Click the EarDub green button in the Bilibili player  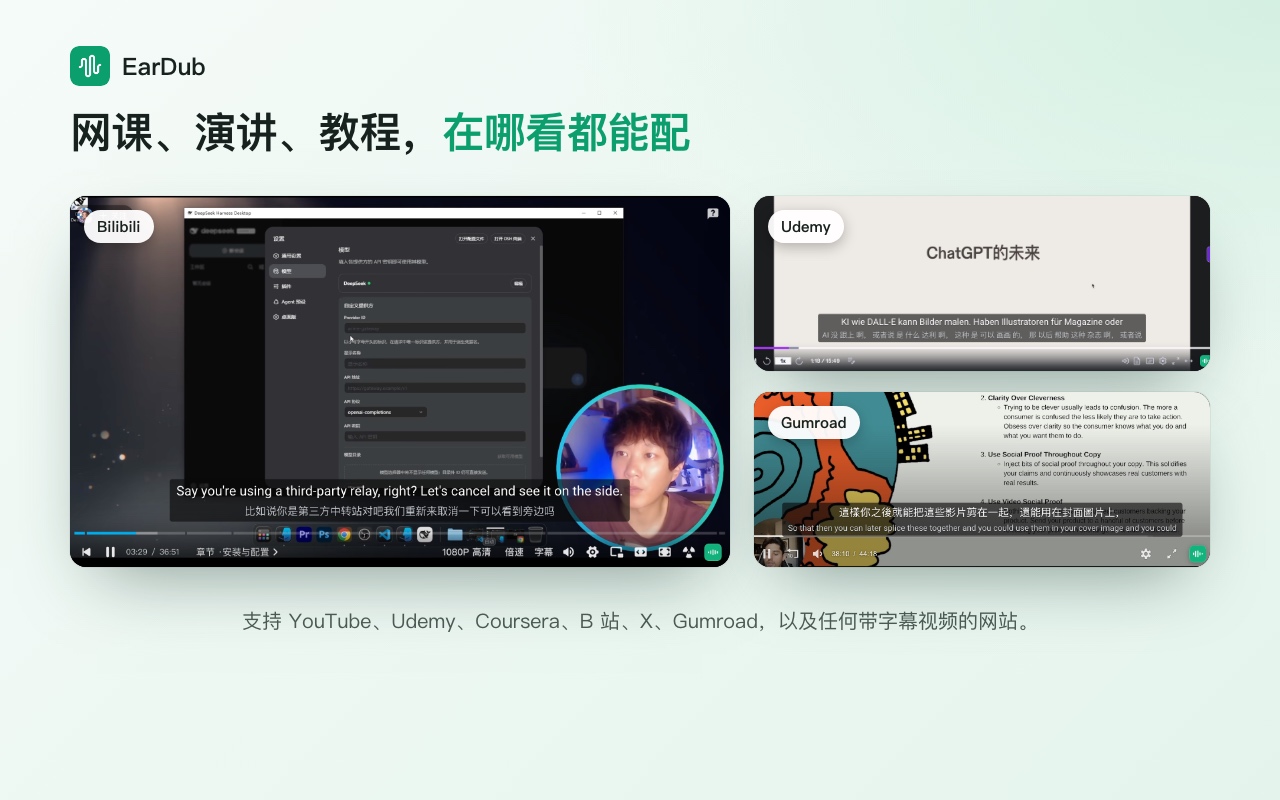[713, 552]
